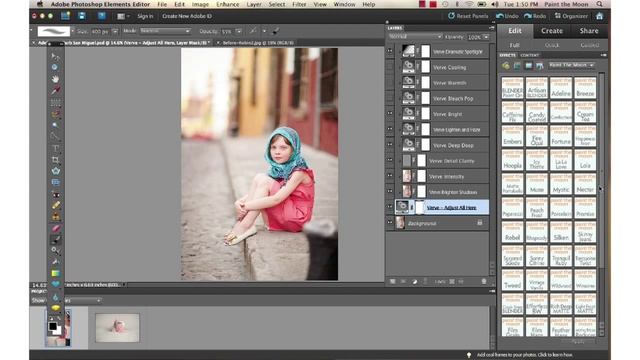The image size is (640, 360).
Task: Open the layer blend mode Normal dropdown
Action: 415,37
